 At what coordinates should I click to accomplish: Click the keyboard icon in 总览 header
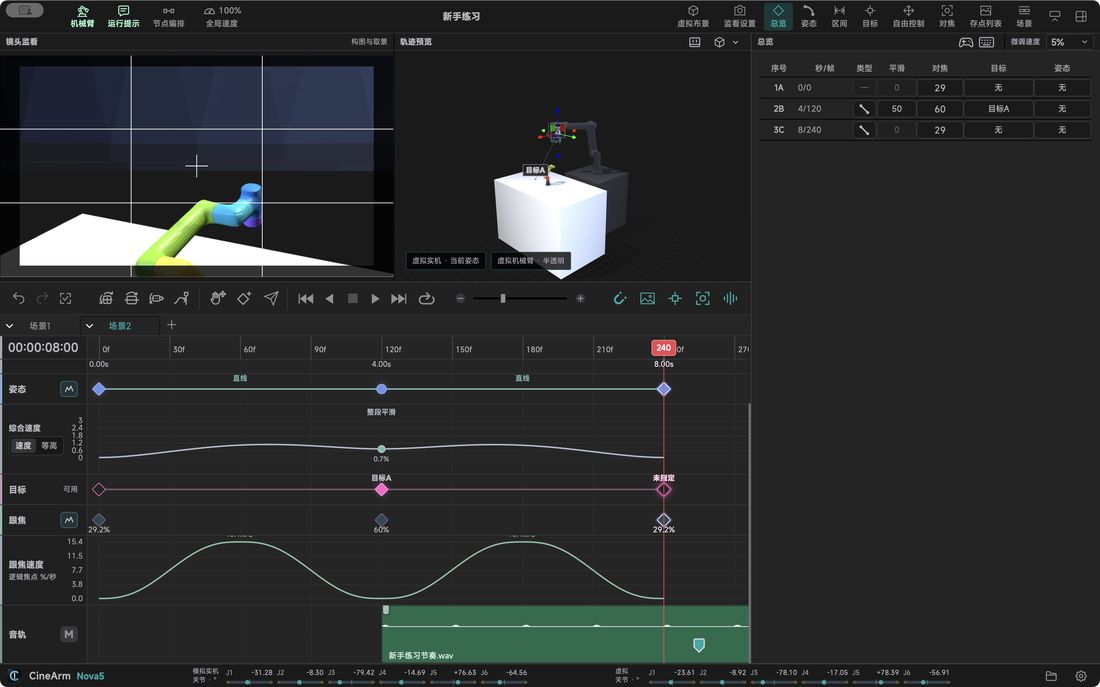tap(986, 42)
